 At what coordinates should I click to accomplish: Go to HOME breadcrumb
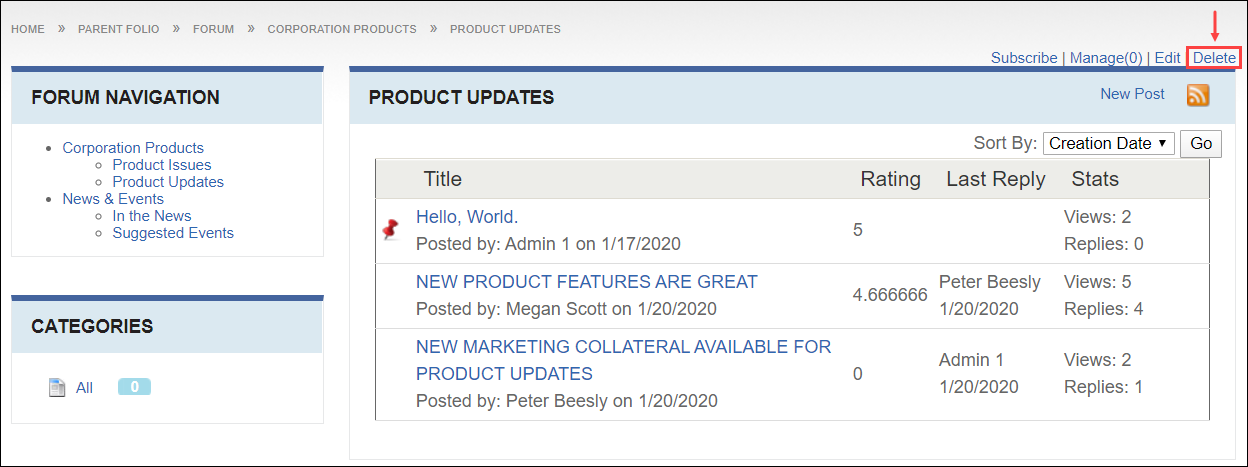point(28,29)
